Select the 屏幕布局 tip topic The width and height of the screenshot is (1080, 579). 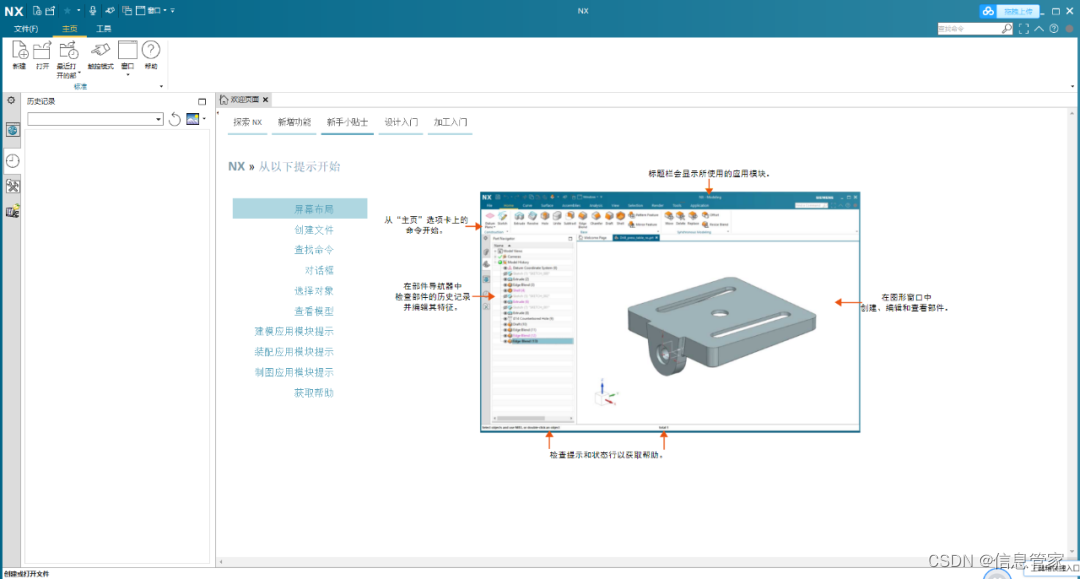tap(300, 209)
